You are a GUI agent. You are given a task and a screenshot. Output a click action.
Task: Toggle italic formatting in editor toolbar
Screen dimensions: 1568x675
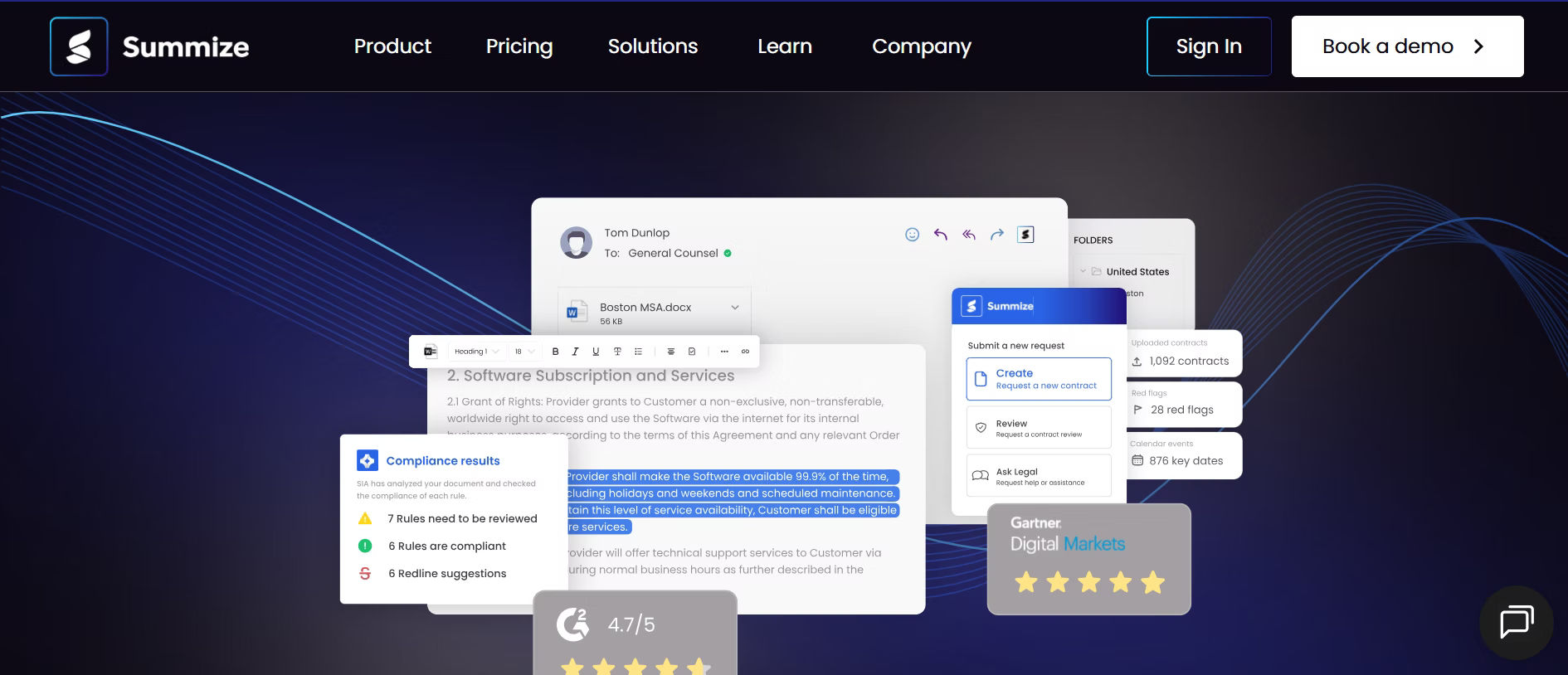[575, 352]
